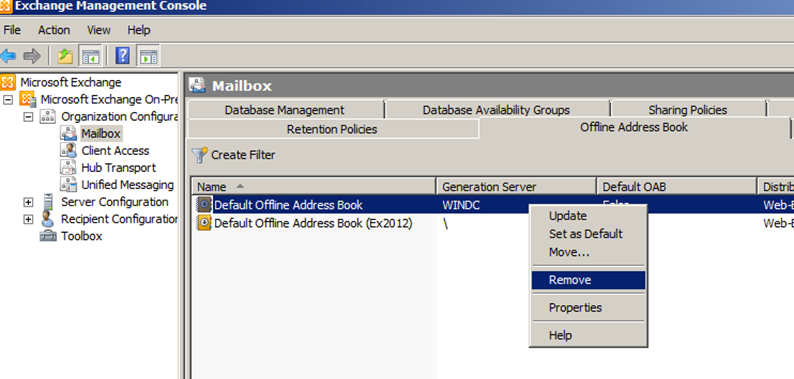This screenshot has height=379, width=794.
Task: Choose Move... from the context menu
Action: point(588,252)
